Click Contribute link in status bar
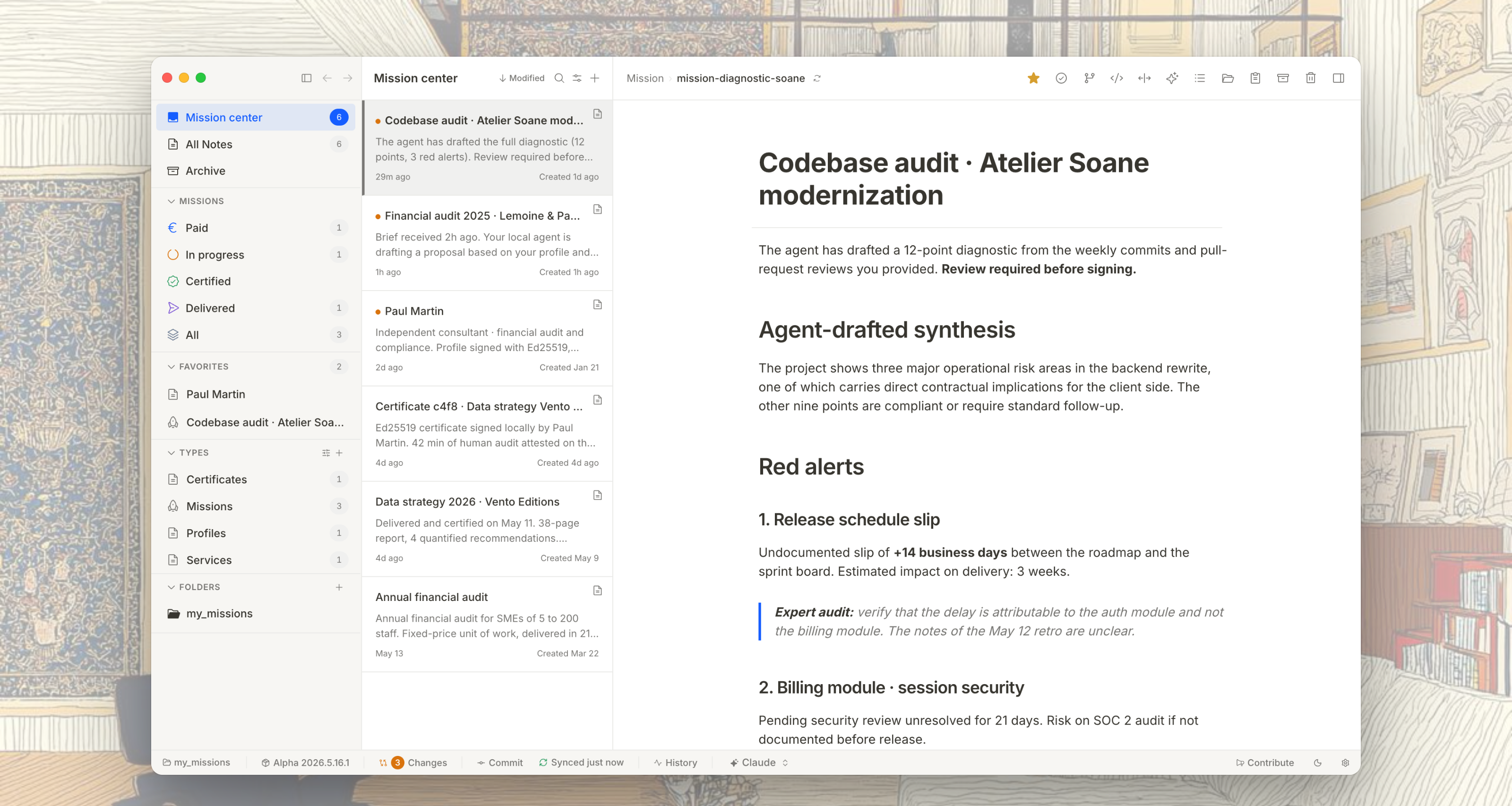Image resolution: width=1512 pixels, height=806 pixels. tap(1265, 763)
